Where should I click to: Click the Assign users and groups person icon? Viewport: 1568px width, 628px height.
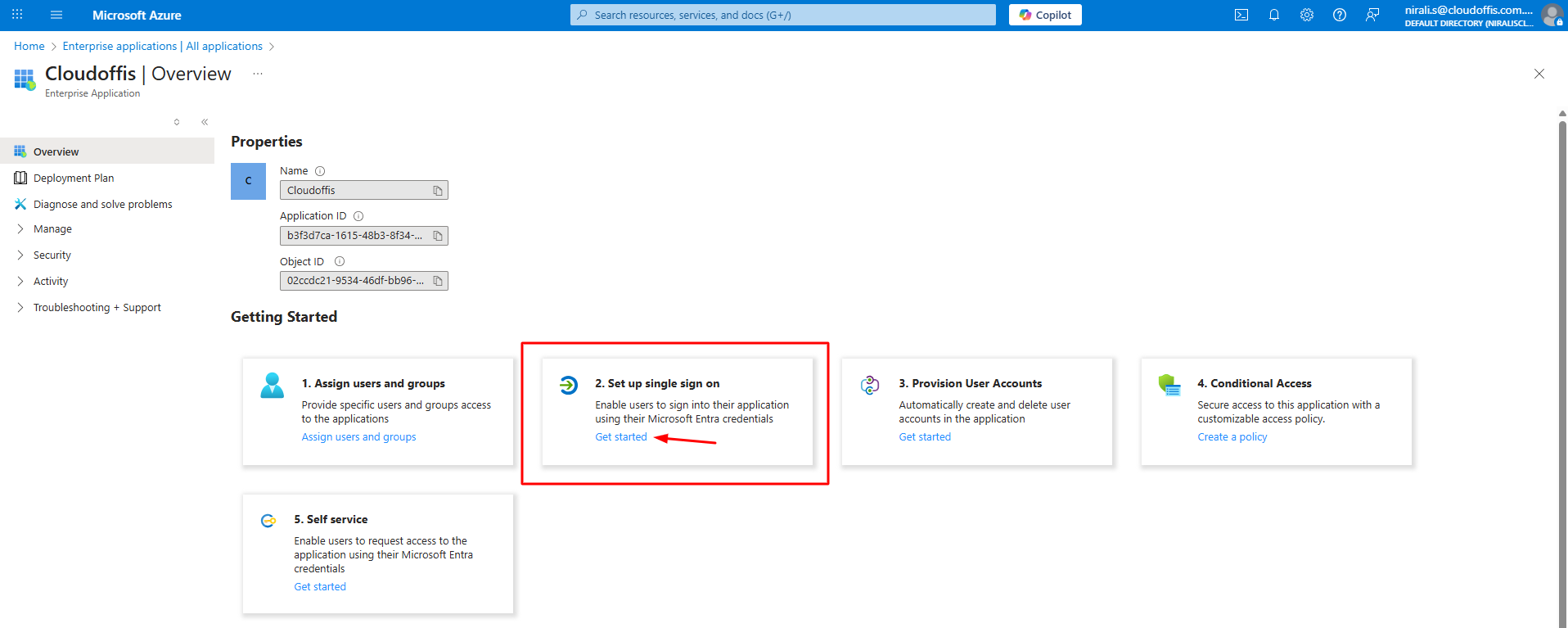click(272, 385)
